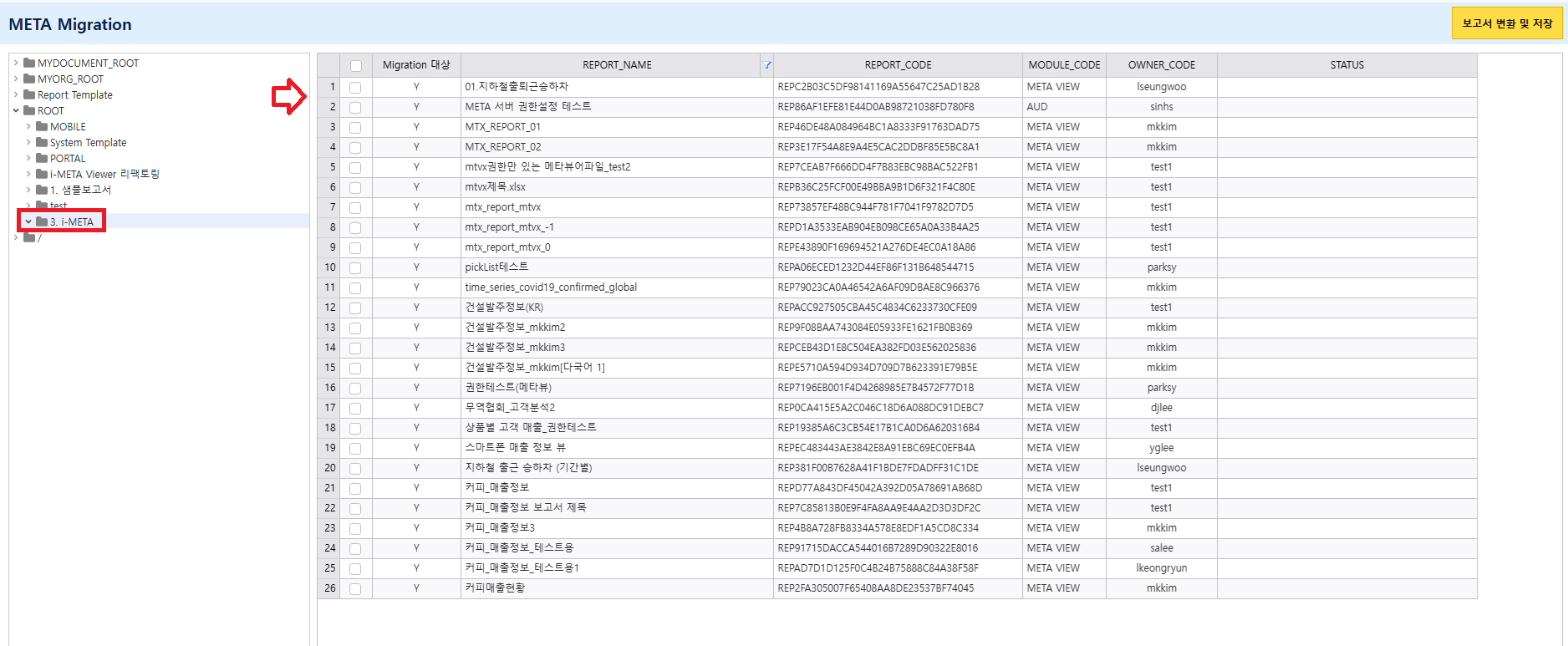Click the "/" folder icon in tree

pyautogui.click(x=29, y=237)
